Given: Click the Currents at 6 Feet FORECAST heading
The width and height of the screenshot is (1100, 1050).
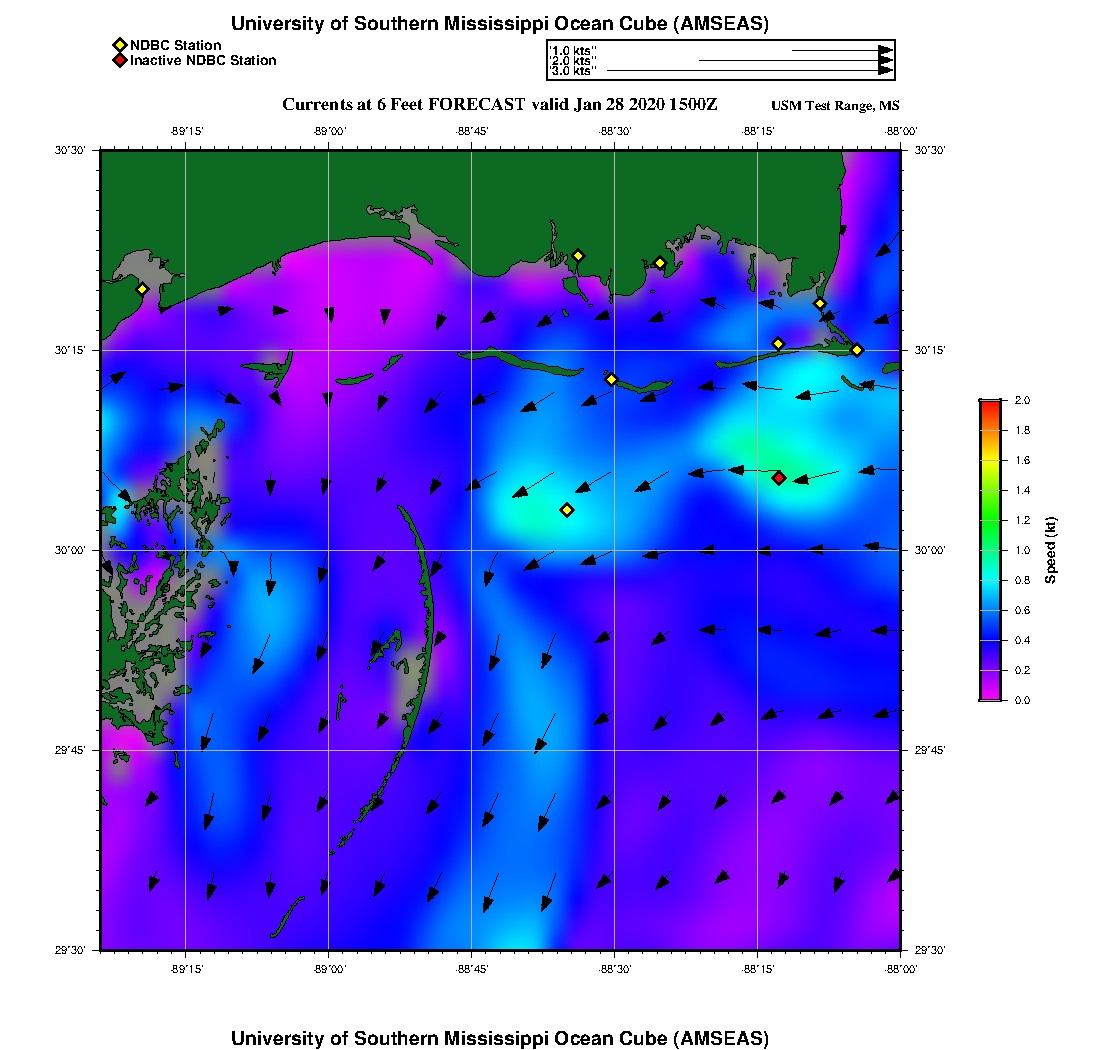Looking at the screenshot, I should point(500,105).
